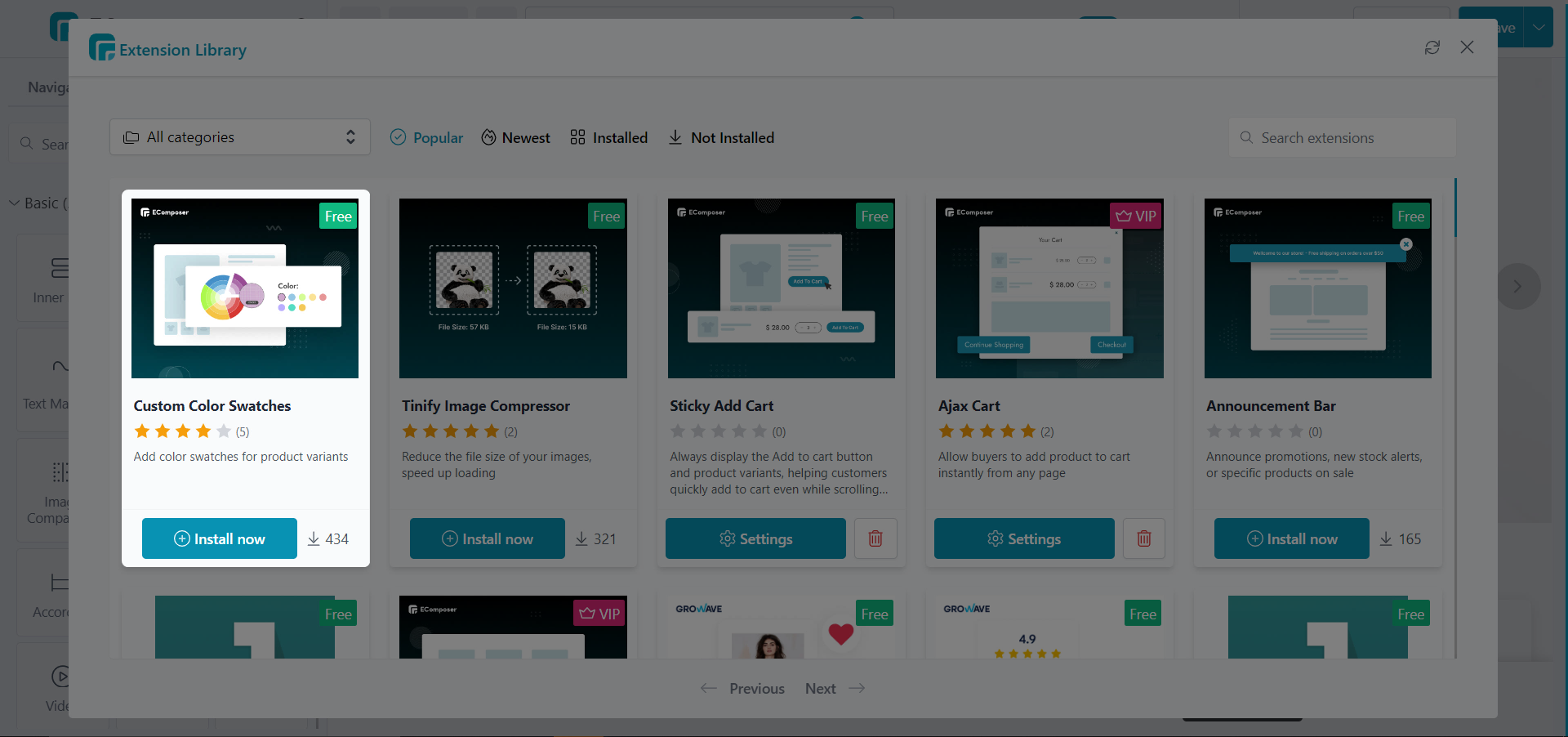The height and width of the screenshot is (737, 1568).
Task: Select the Not Installed filter tab
Action: point(721,138)
